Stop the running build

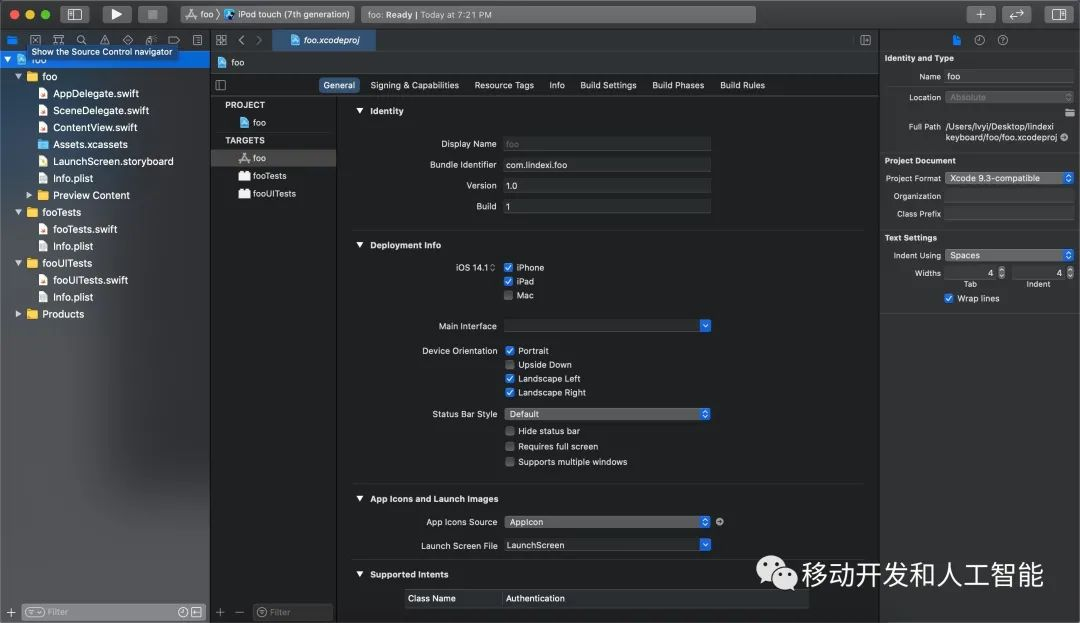coord(152,14)
